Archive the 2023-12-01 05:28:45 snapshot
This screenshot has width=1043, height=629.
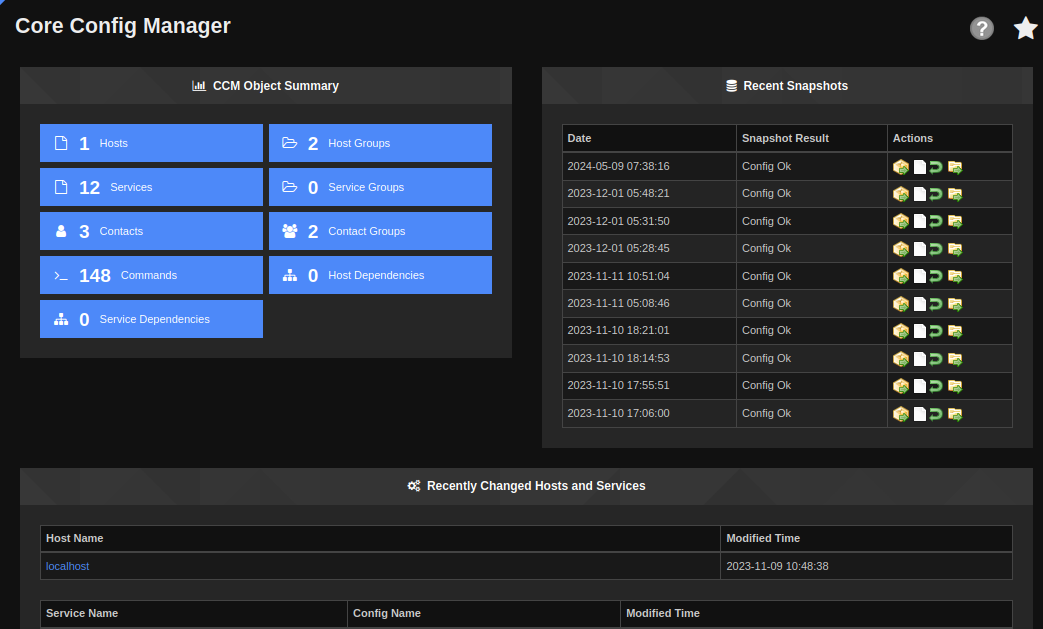click(x=955, y=249)
